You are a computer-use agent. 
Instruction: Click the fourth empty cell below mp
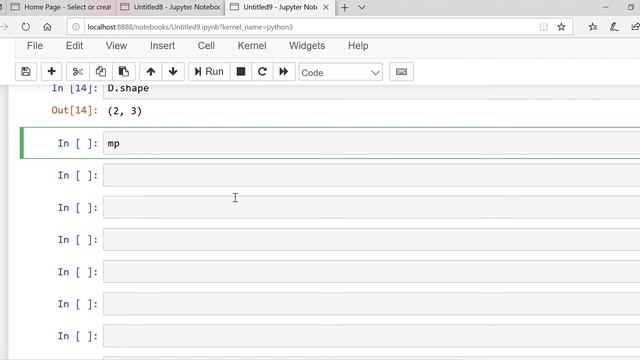coord(371,272)
